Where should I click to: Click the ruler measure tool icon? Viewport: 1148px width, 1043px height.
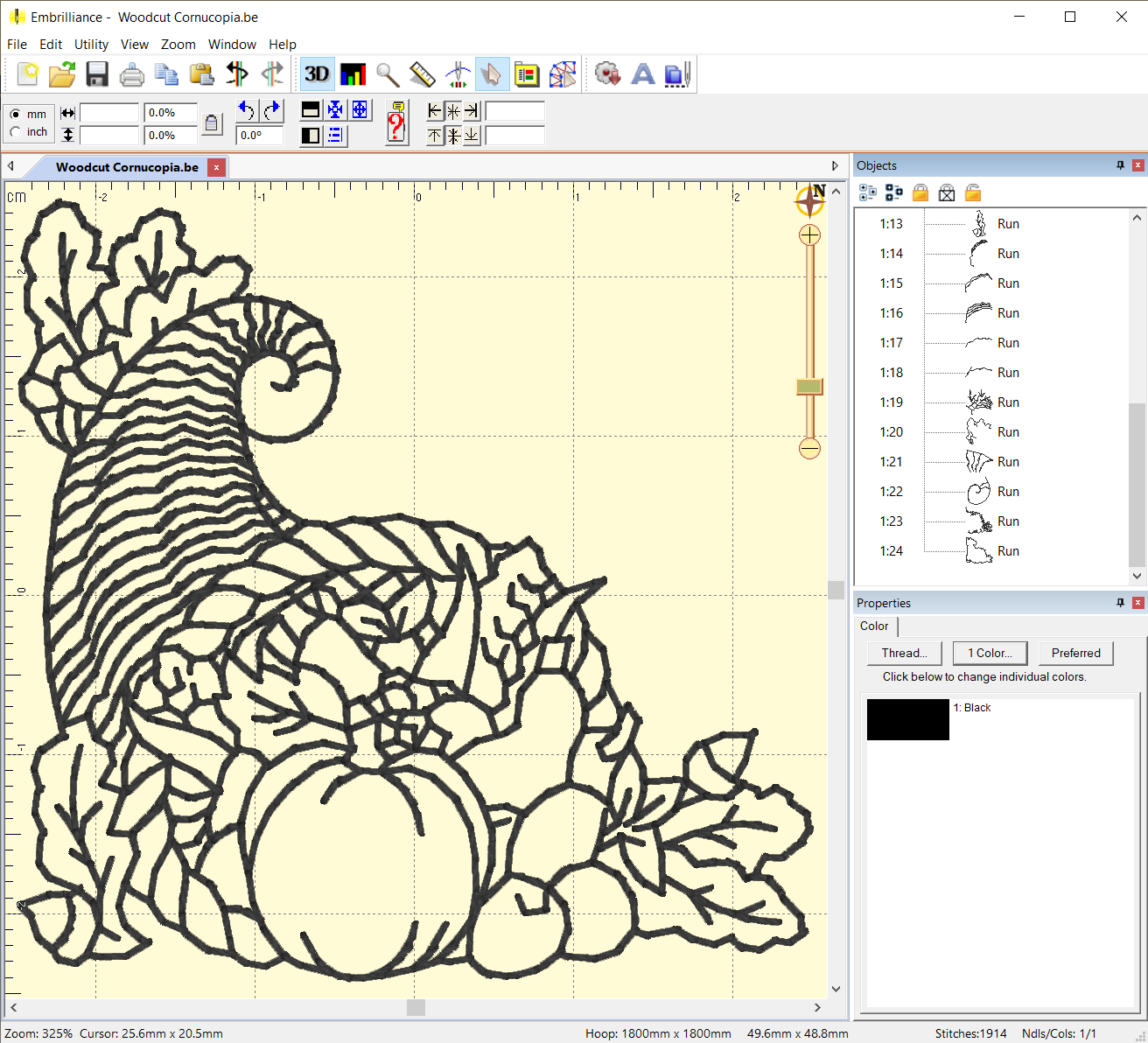tap(423, 74)
